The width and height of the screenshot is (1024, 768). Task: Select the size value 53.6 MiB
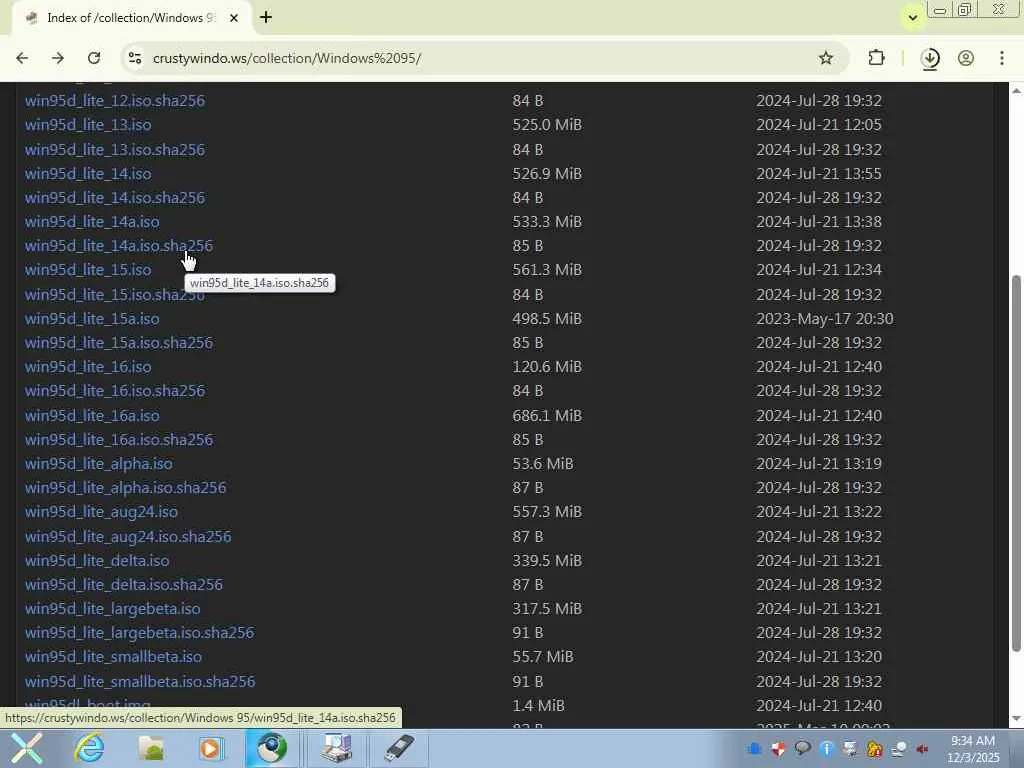tap(543, 464)
